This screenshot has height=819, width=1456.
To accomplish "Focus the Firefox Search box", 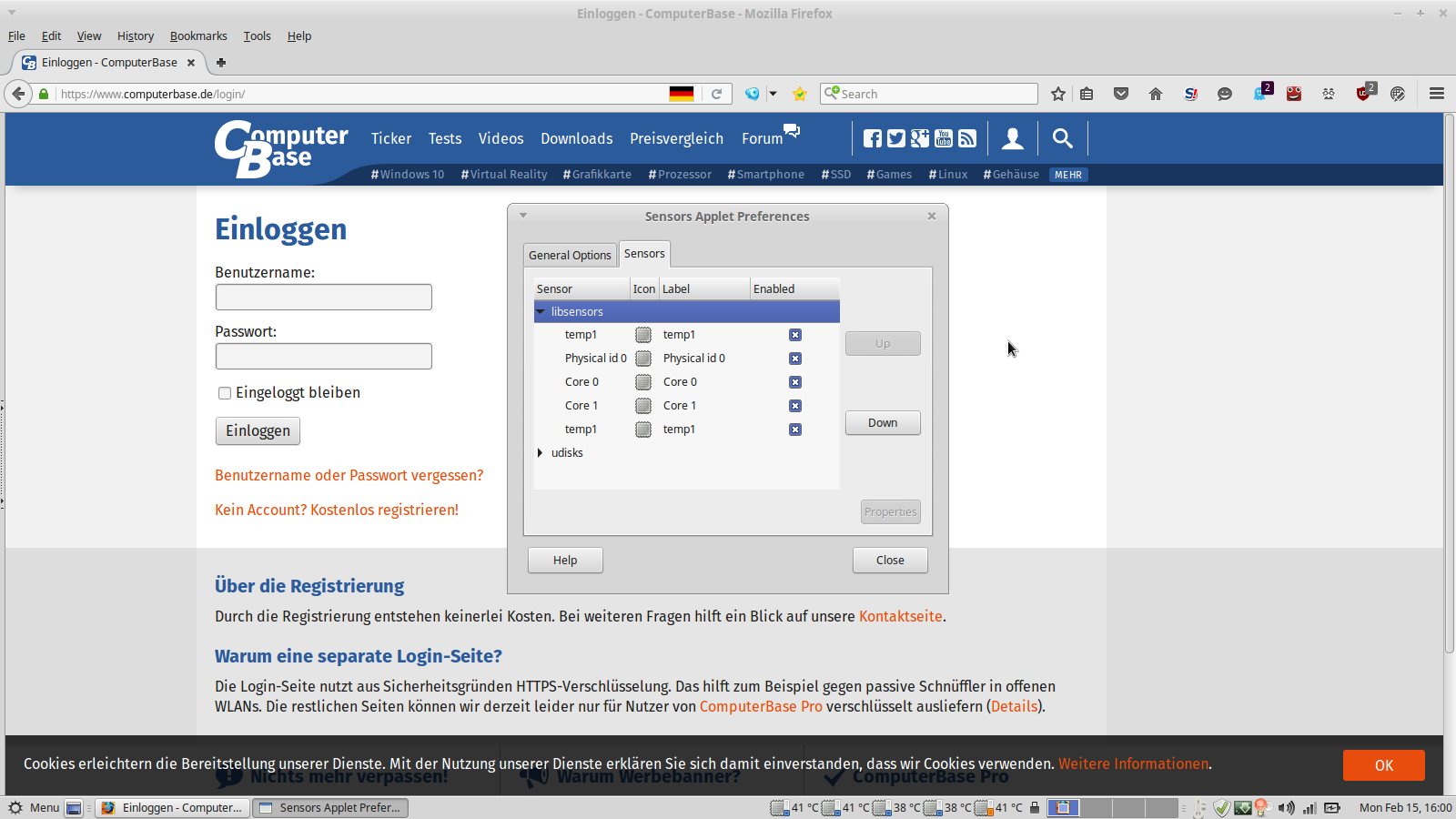I will pyautogui.click(x=929, y=94).
